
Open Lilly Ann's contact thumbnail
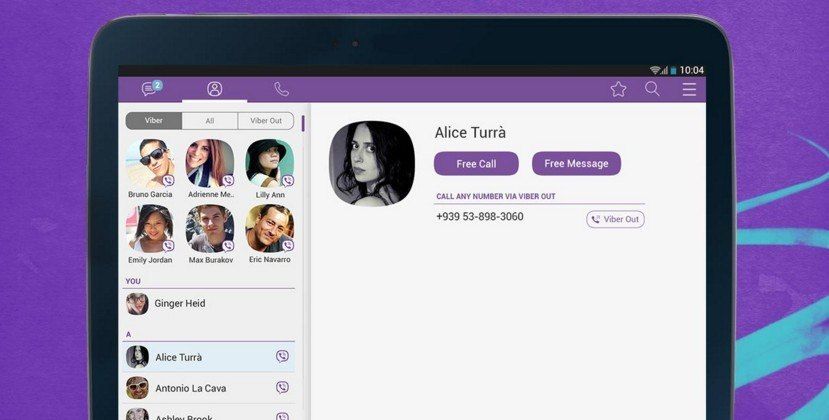tap(269, 163)
